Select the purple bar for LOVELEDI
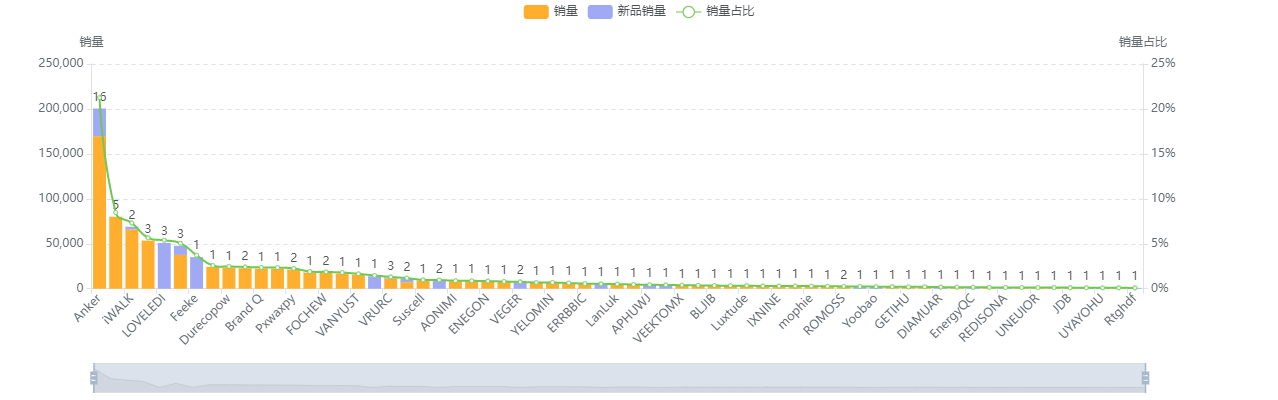This screenshot has height=400, width=1278. coord(164,266)
